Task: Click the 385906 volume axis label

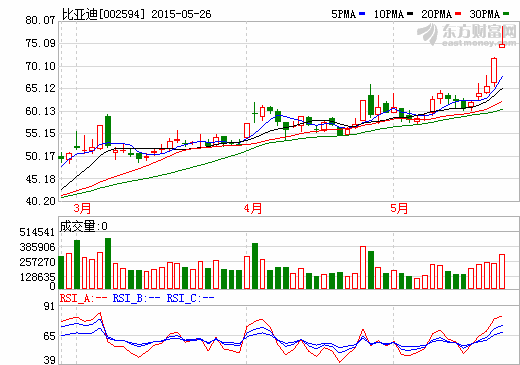Action: tap(37, 247)
